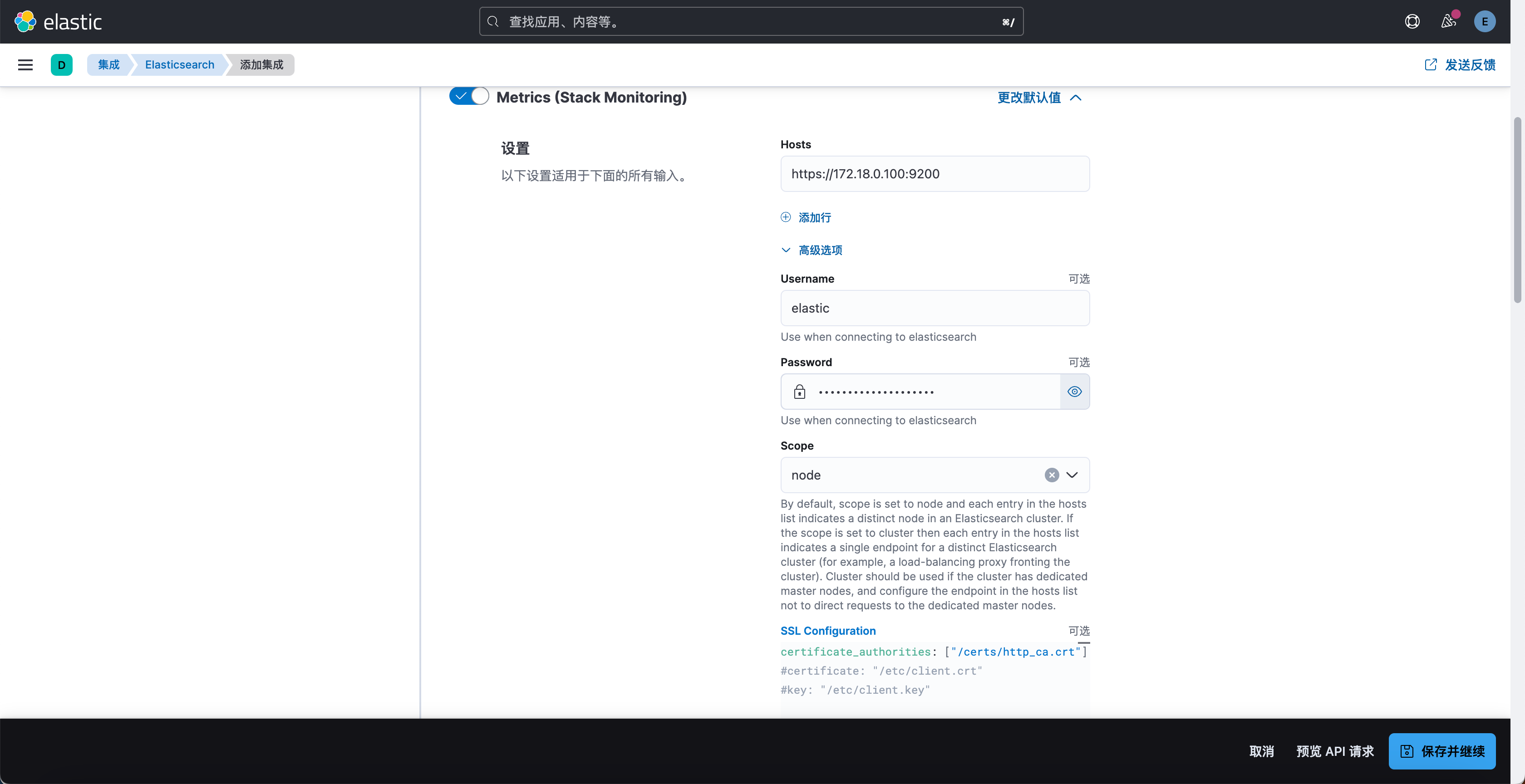Click the Metrics (Stack Monitoring) heading
Viewport: 1525px width, 784px height.
pos(591,98)
